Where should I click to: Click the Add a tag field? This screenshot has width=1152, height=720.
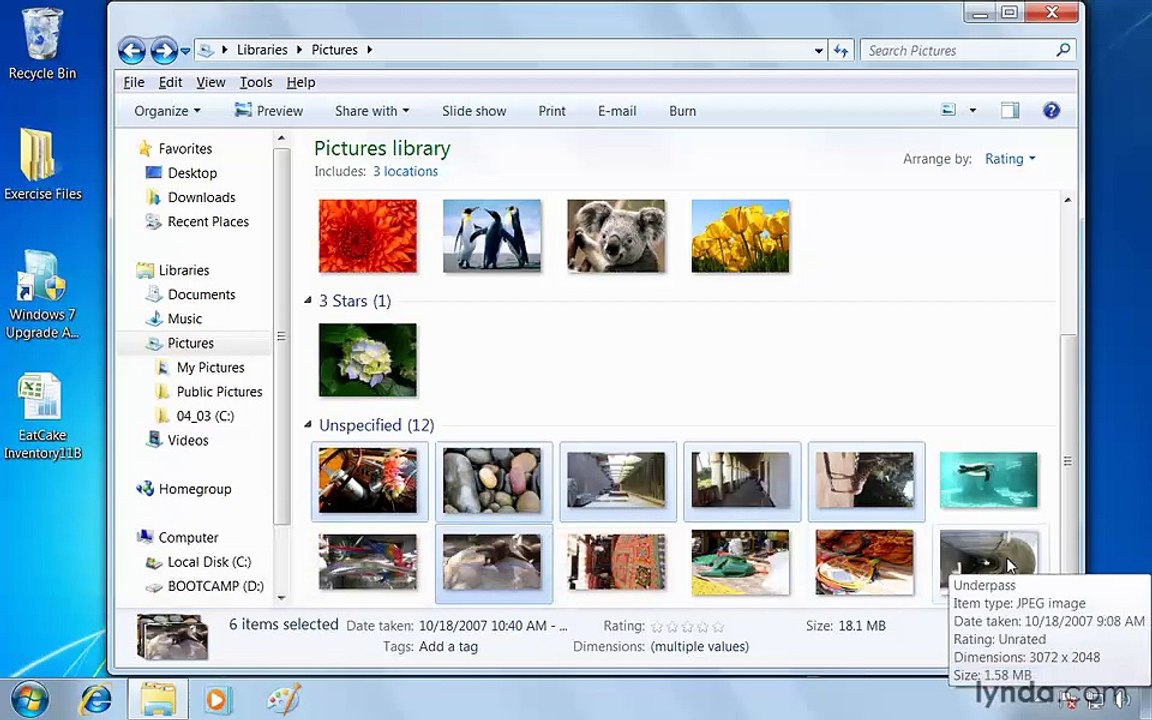448,647
